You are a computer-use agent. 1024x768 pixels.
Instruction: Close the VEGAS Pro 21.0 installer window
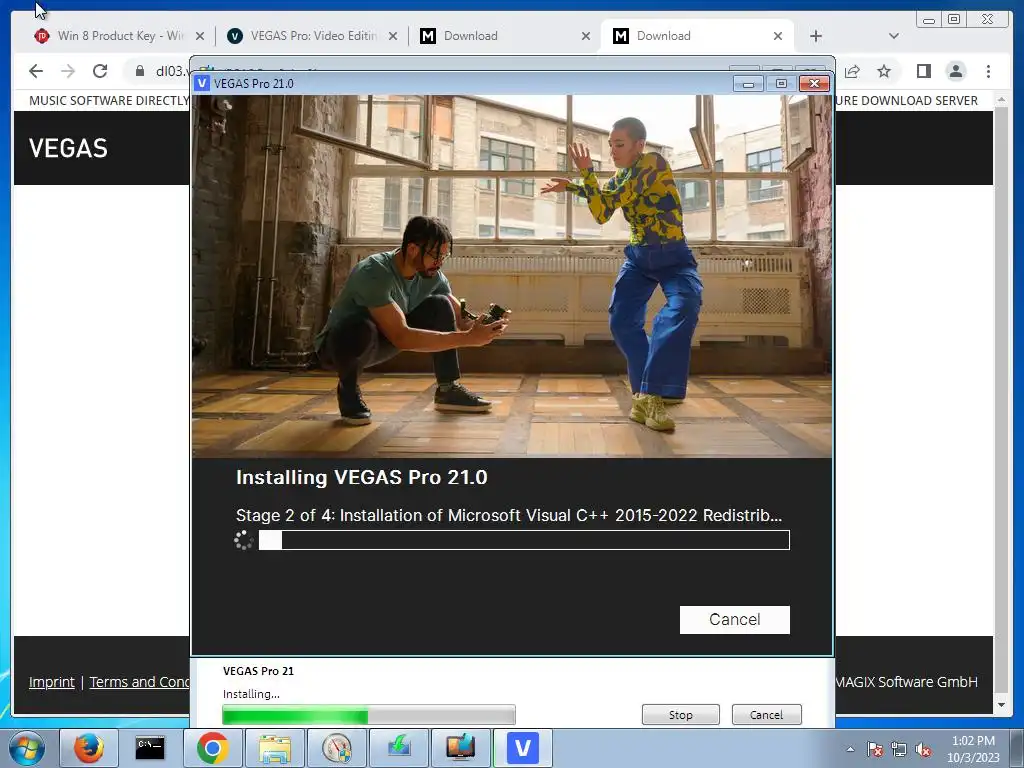pyautogui.click(x=814, y=83)
